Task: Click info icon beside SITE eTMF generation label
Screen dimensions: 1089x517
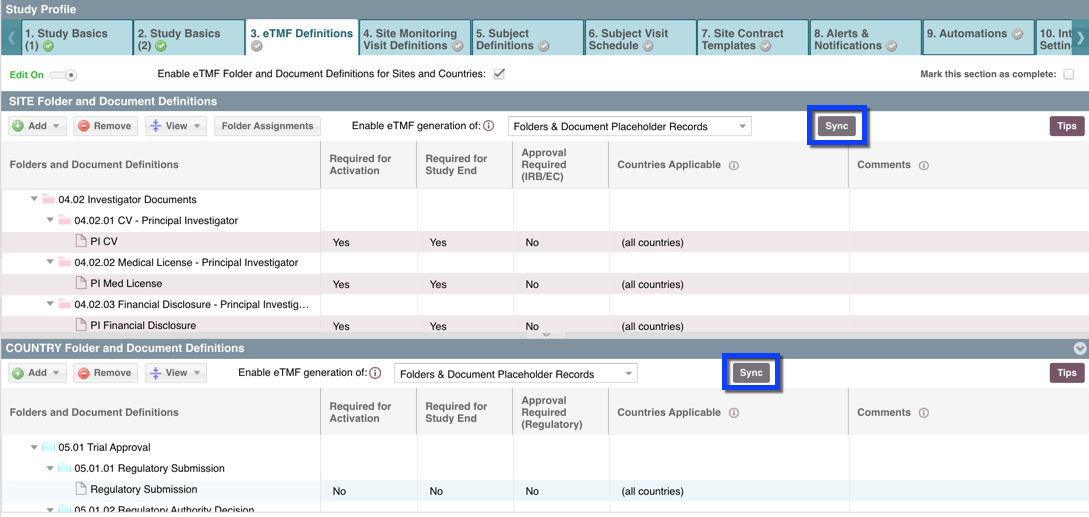Action: click(x=489, y=126)
